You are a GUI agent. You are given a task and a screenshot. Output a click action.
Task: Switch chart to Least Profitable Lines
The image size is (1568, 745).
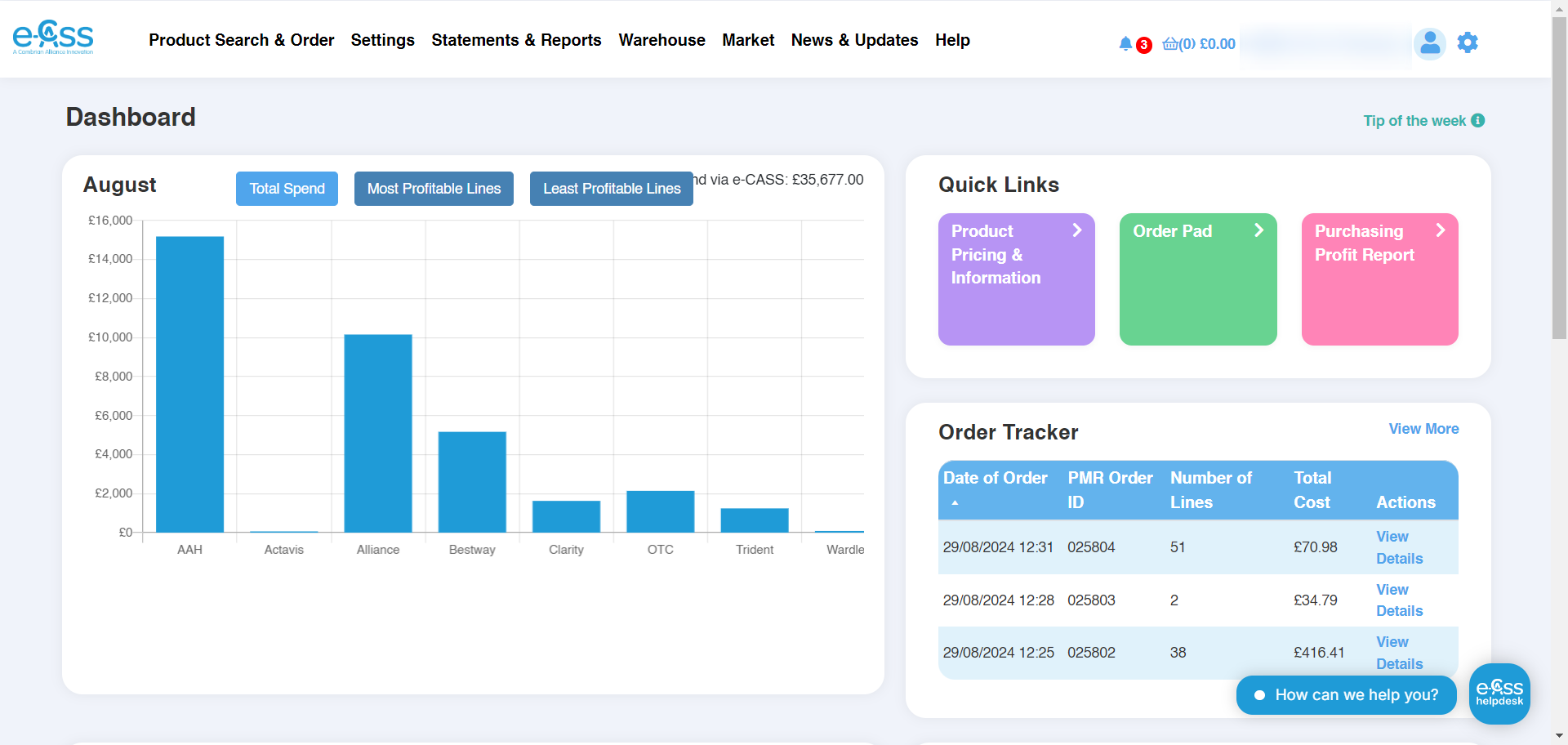pos(611,189)
